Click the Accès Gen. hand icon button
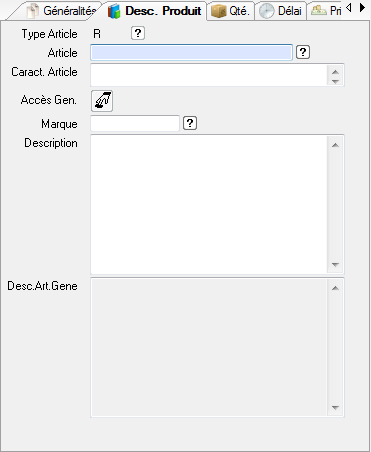 [x=102, y=101]
